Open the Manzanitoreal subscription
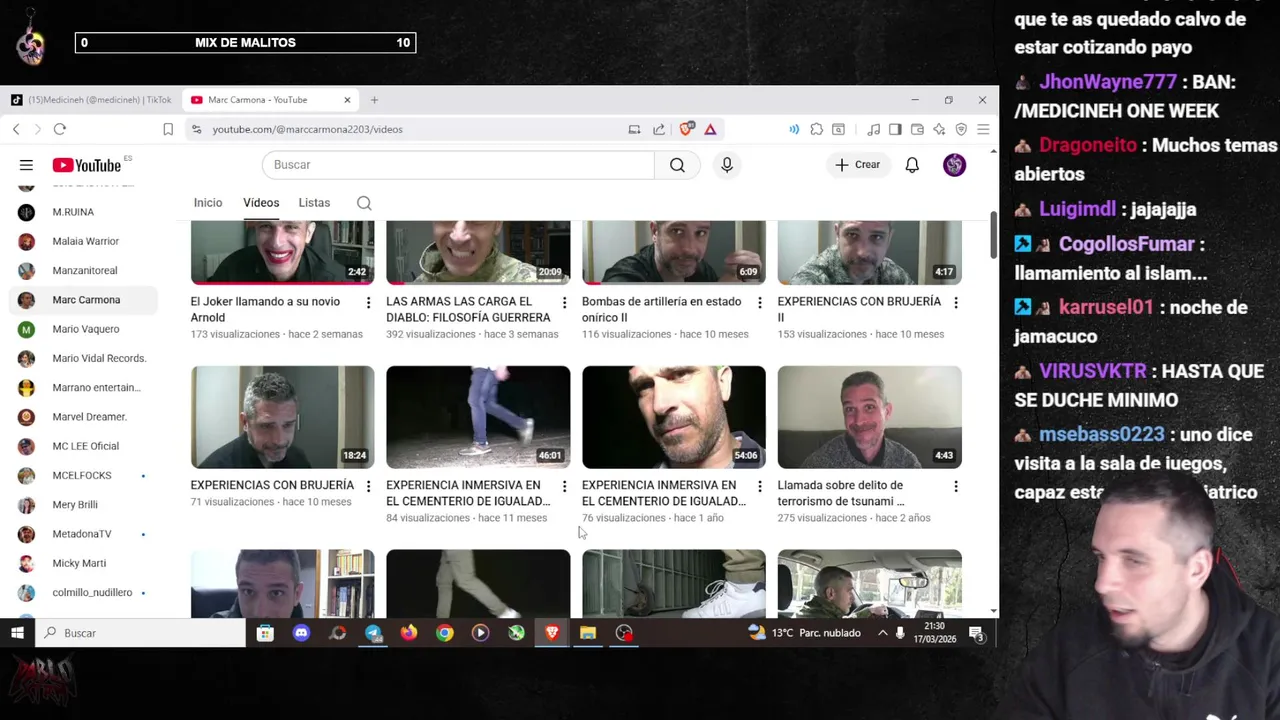The image size is (1280, 720). click(x=85, y=270)
